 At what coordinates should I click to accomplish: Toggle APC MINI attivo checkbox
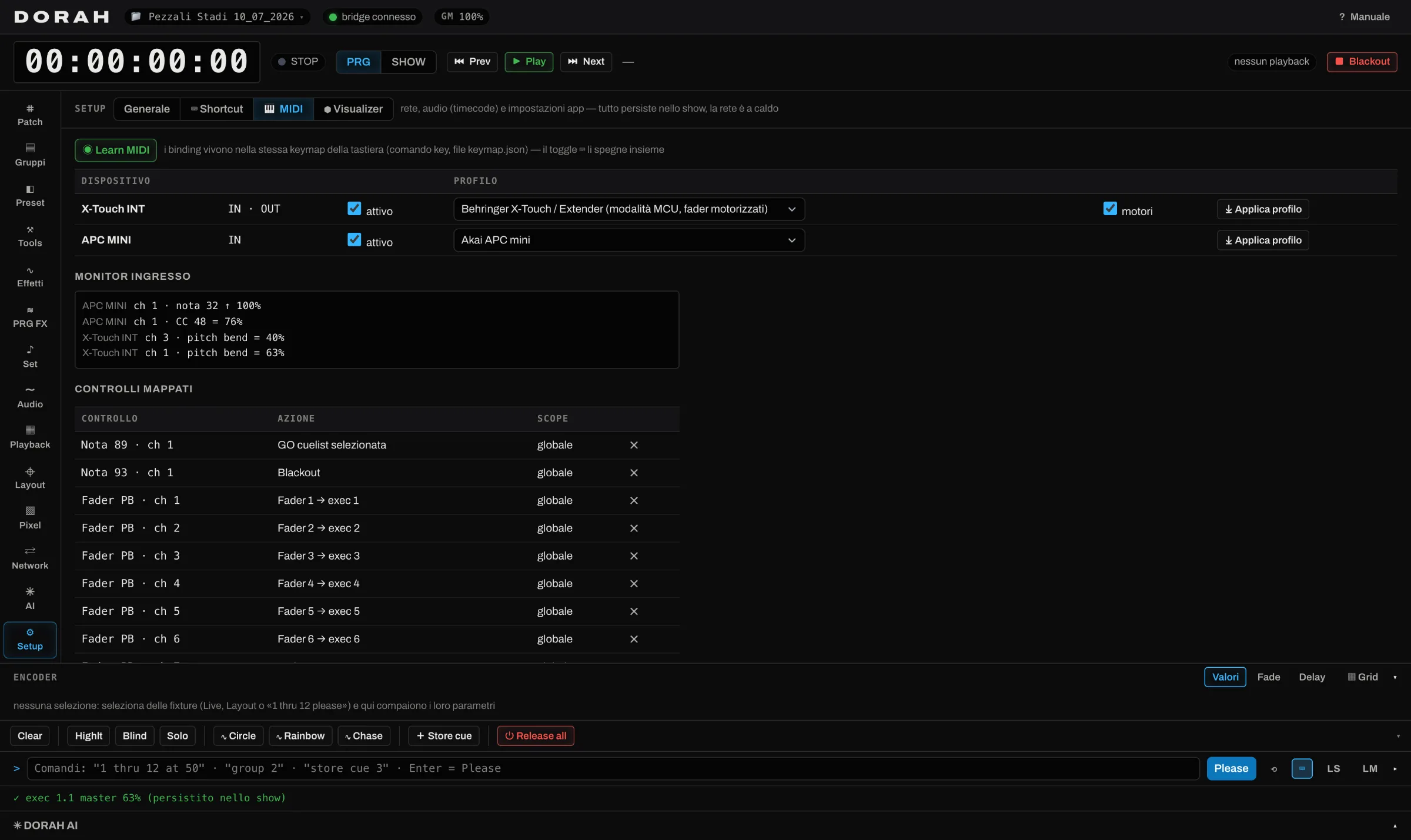354,240
